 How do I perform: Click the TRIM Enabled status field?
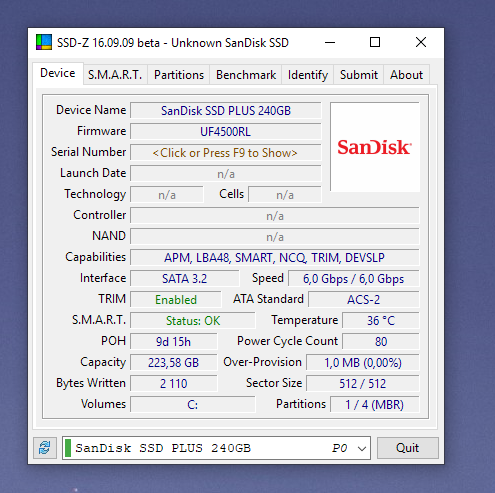tap(176, 300)
